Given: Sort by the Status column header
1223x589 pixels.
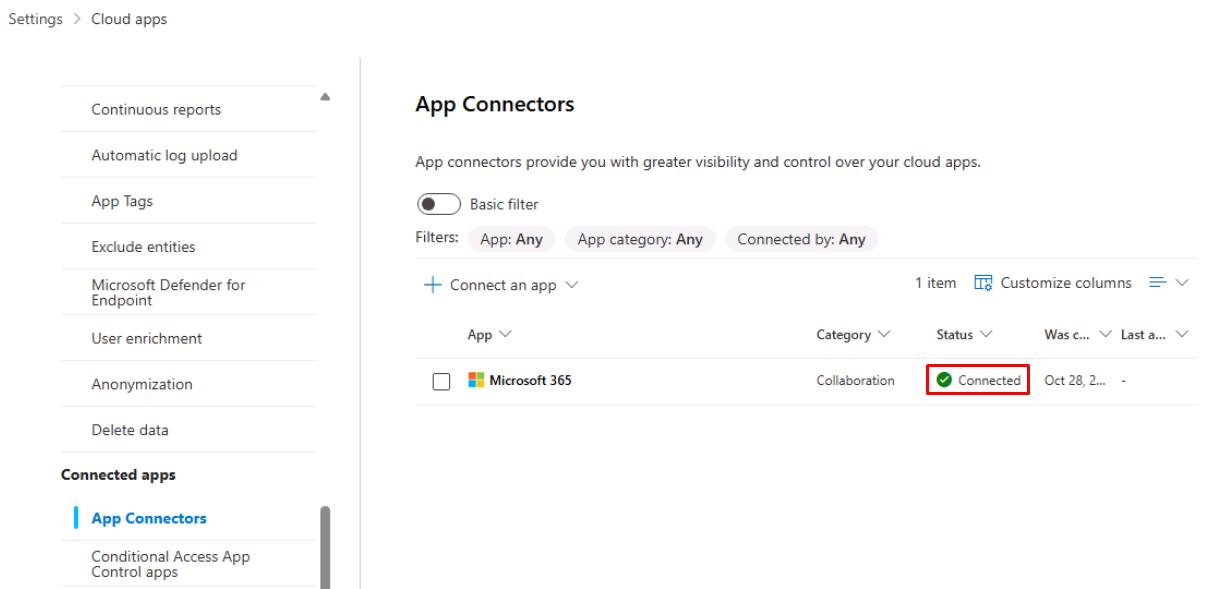Looking at the screenshot, I should click(x=963, y=335).
